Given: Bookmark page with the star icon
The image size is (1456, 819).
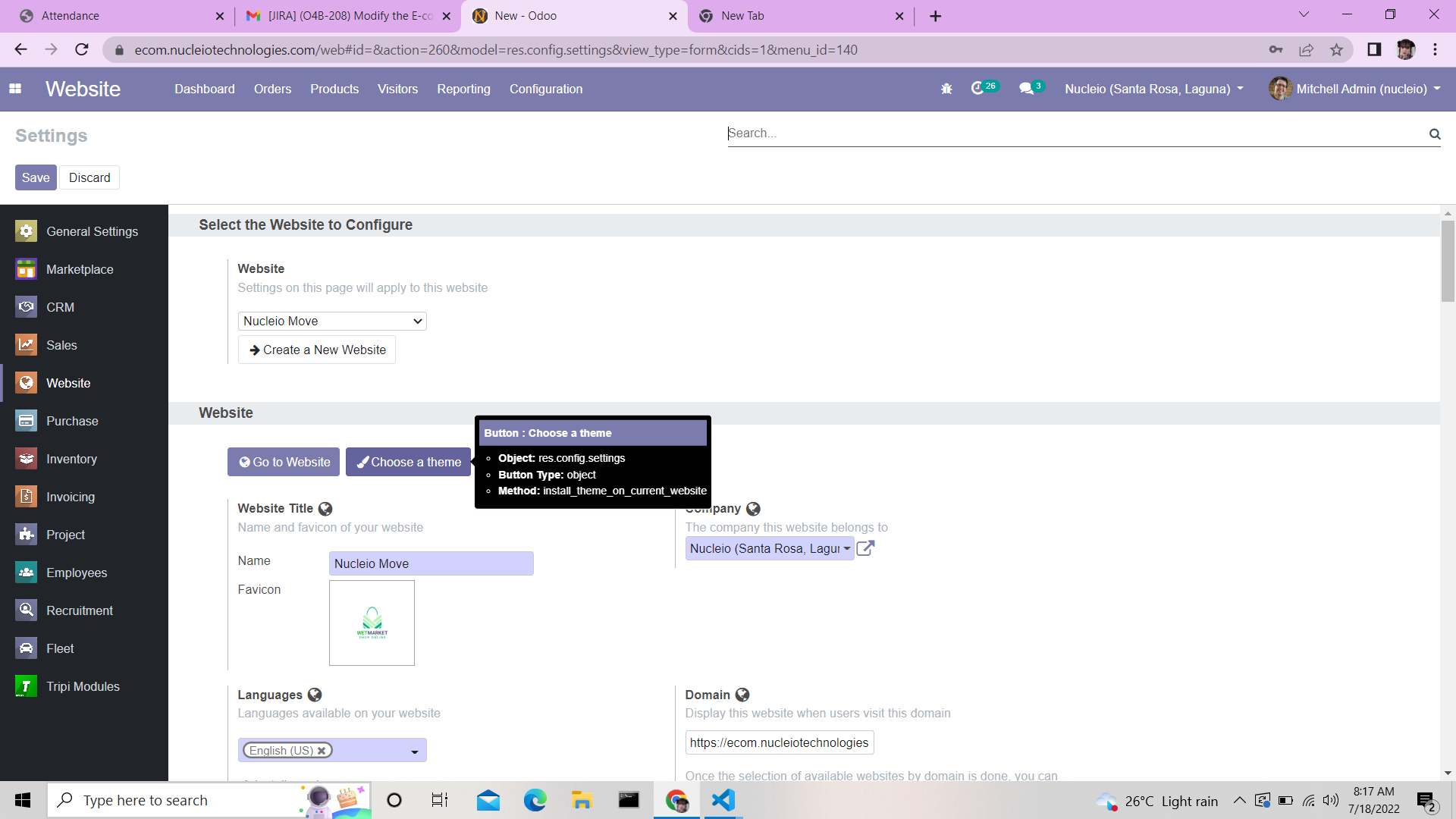Looking at the screenshot, I should [1336, 50].
